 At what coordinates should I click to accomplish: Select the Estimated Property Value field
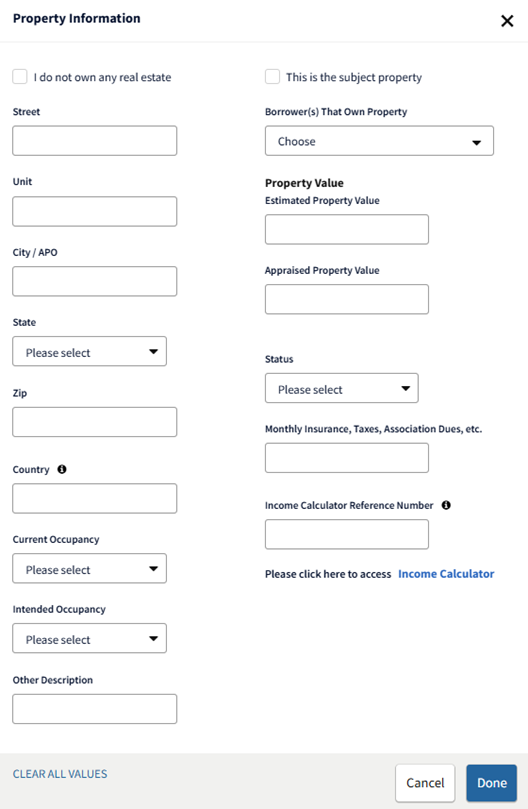pos(347,230)
